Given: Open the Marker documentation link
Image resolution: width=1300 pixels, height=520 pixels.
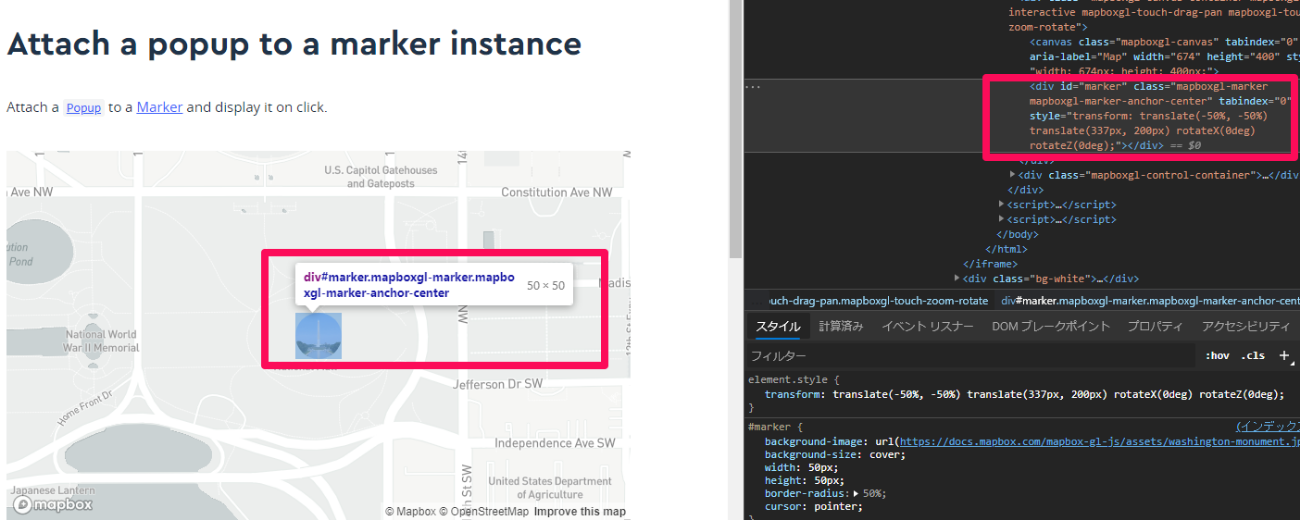Looking at the screenshot, I should coord(160,107).
